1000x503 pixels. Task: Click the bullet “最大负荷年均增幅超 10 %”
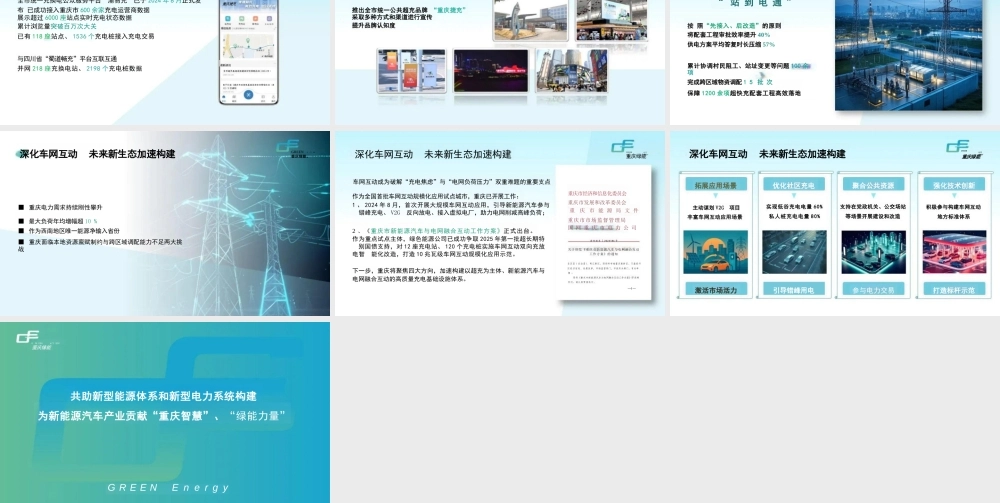coord(62,221)
